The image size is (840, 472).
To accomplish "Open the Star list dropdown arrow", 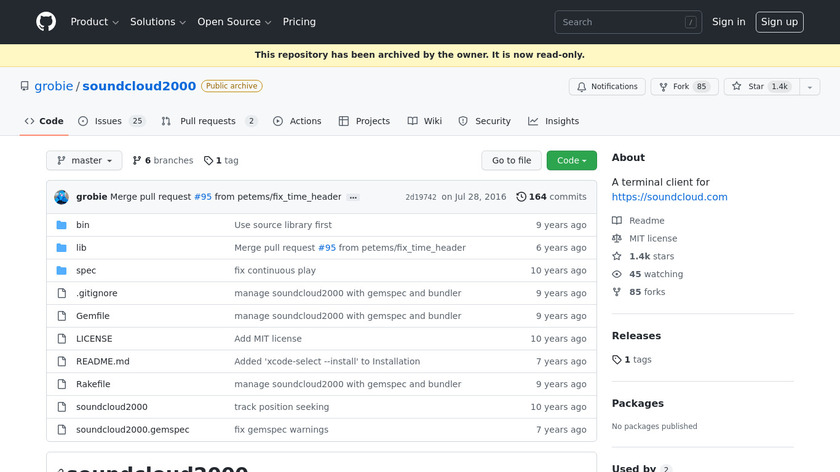I will 806,87.
